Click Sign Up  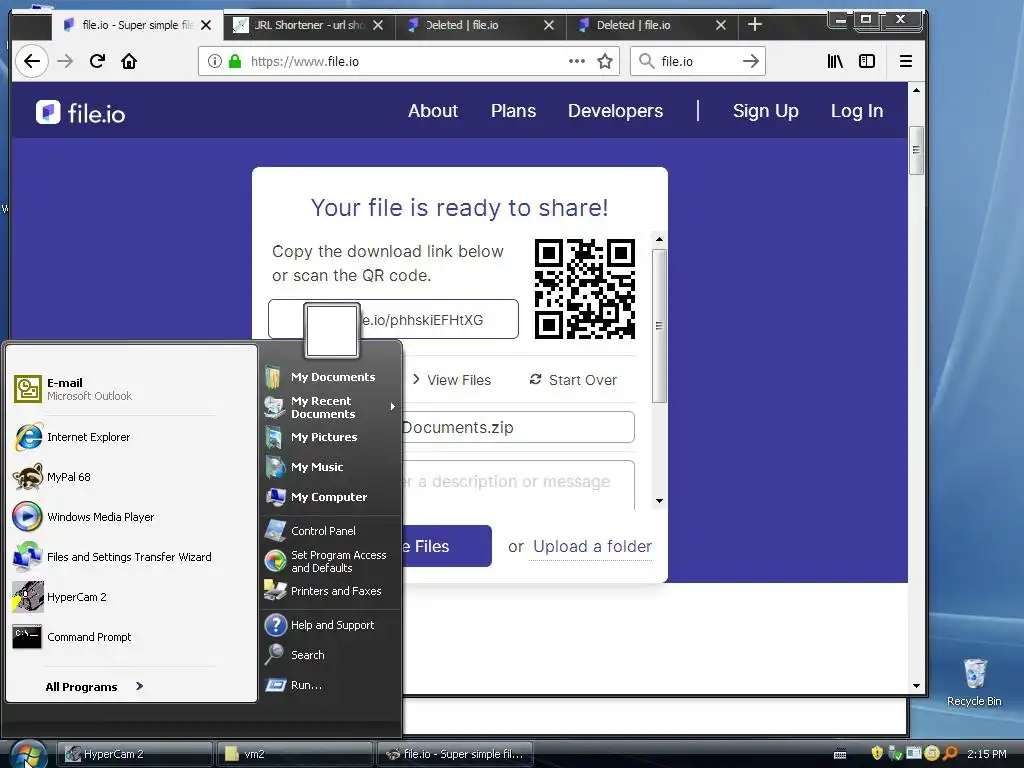pos(765,111)
